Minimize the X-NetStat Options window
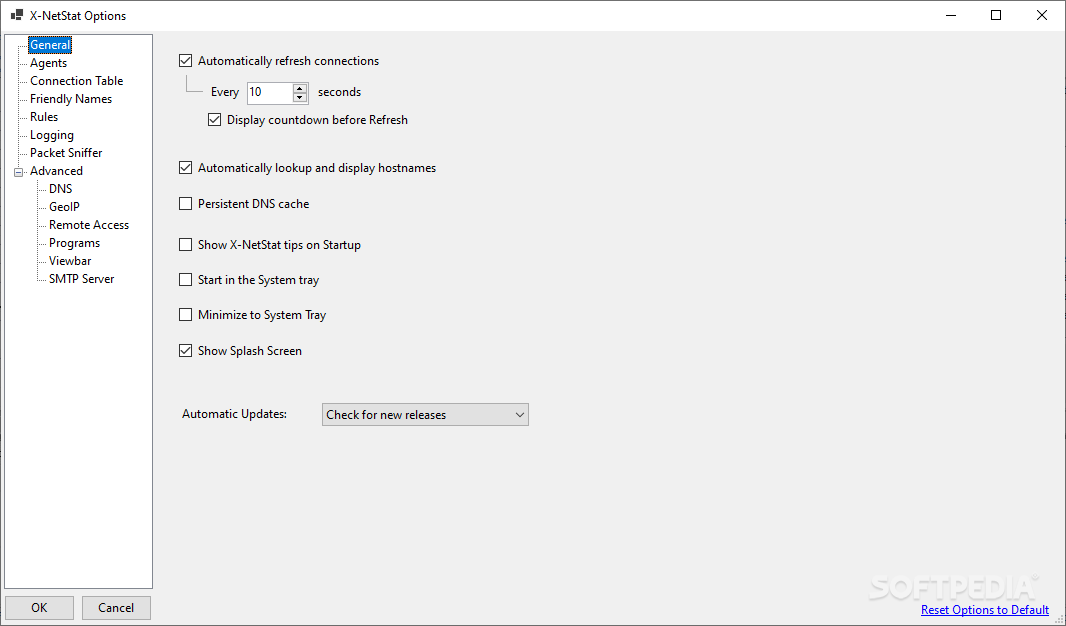The height and width of the screenshot is (626, 1066). pos(950,15)
